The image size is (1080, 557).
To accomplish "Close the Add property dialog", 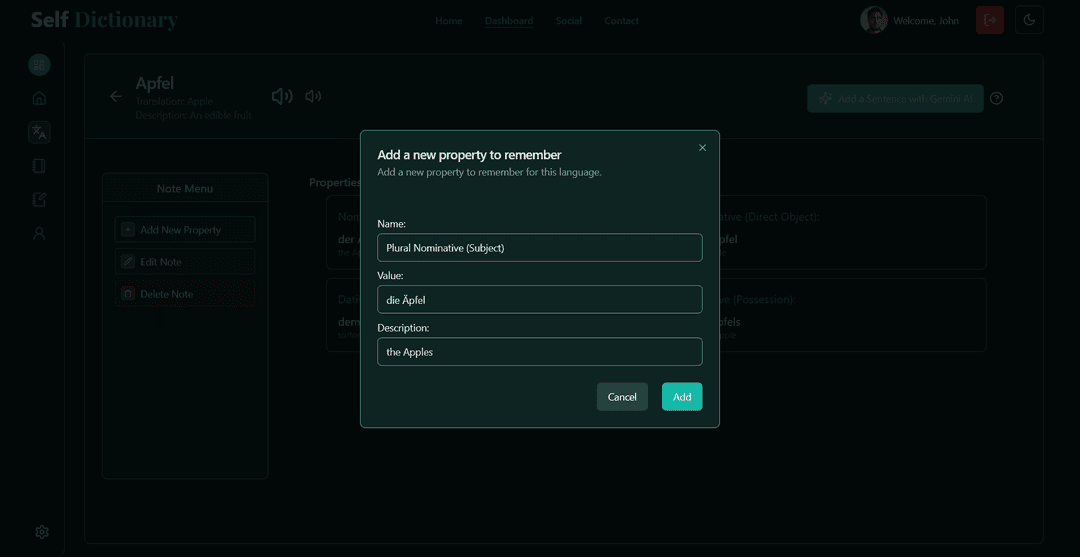I will tap(702, 148).
